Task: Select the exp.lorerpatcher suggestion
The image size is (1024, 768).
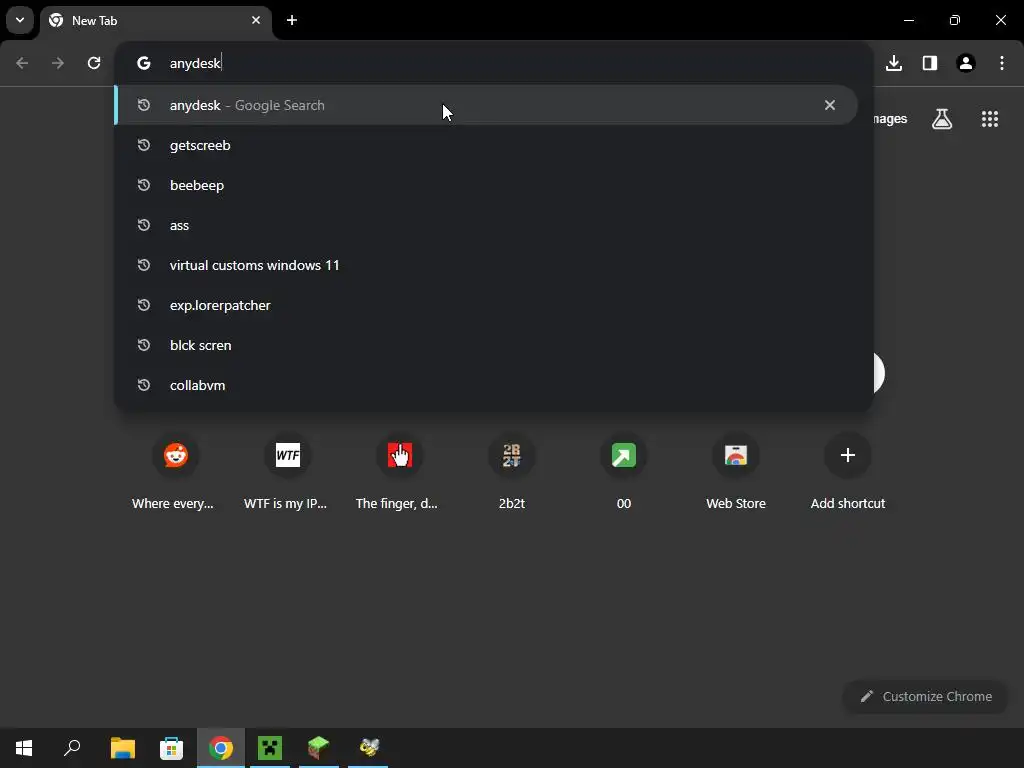Action: [x=485, y=305]
